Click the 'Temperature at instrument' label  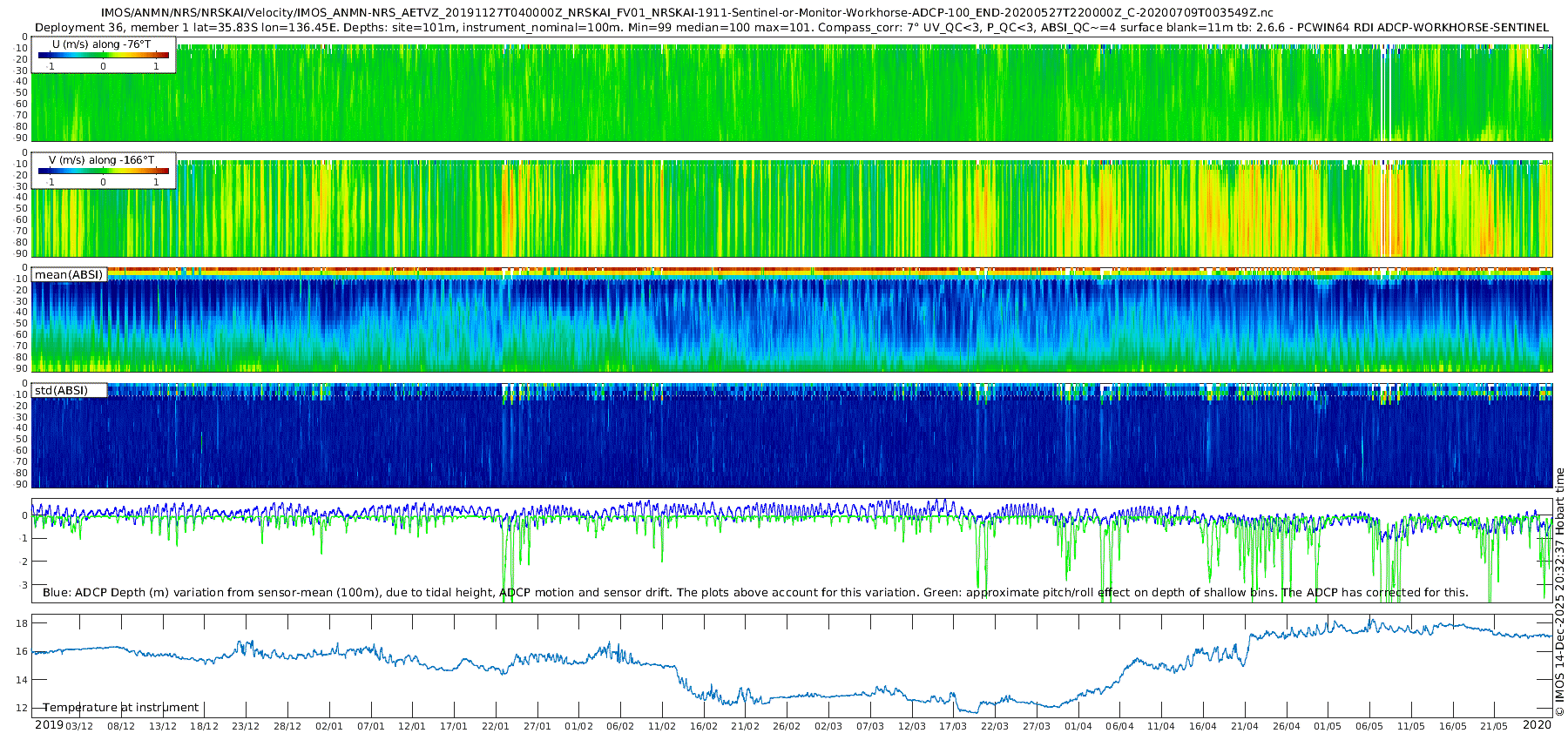pos(121,708)
